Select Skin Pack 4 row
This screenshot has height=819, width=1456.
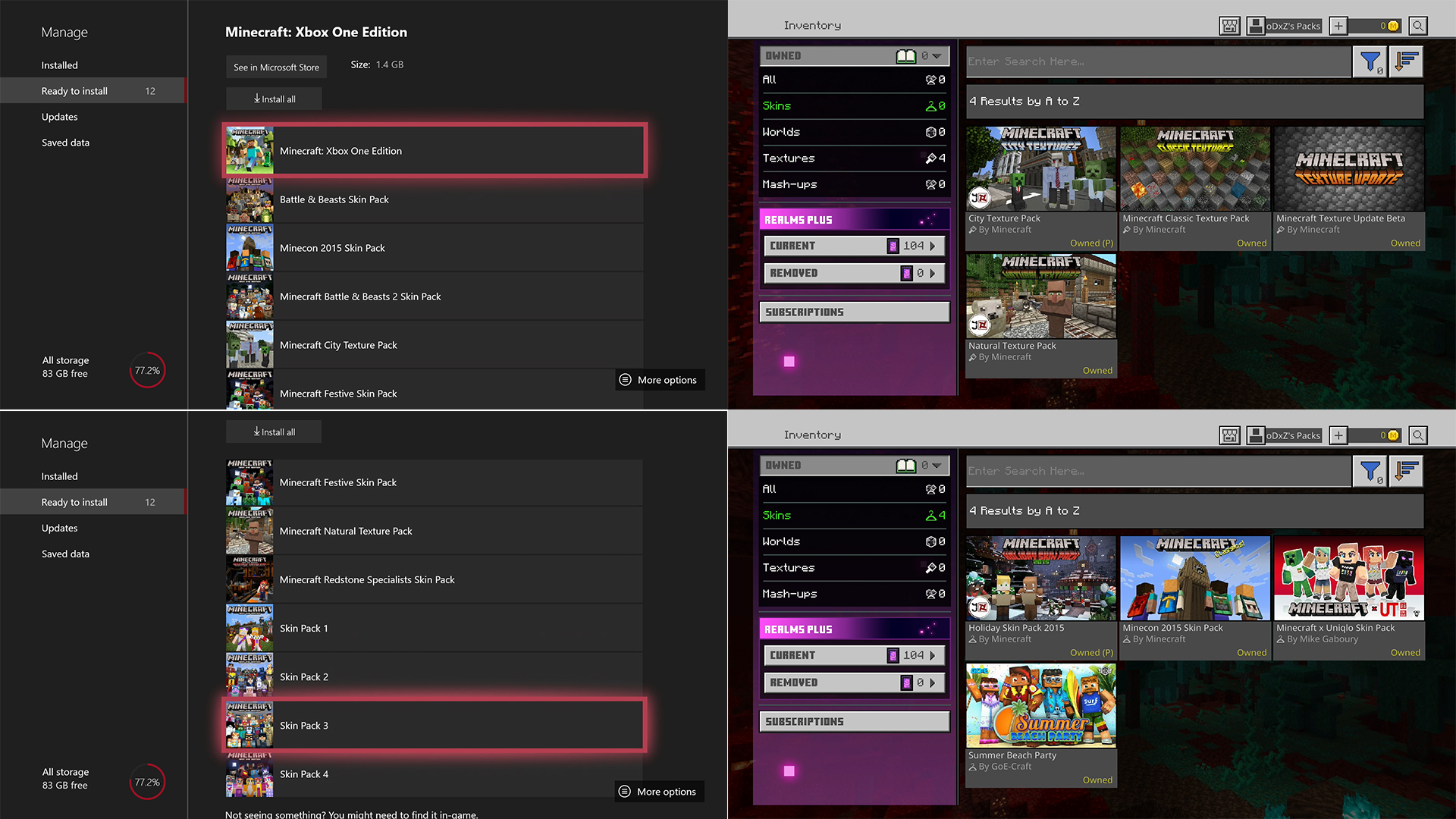(435, 774)
